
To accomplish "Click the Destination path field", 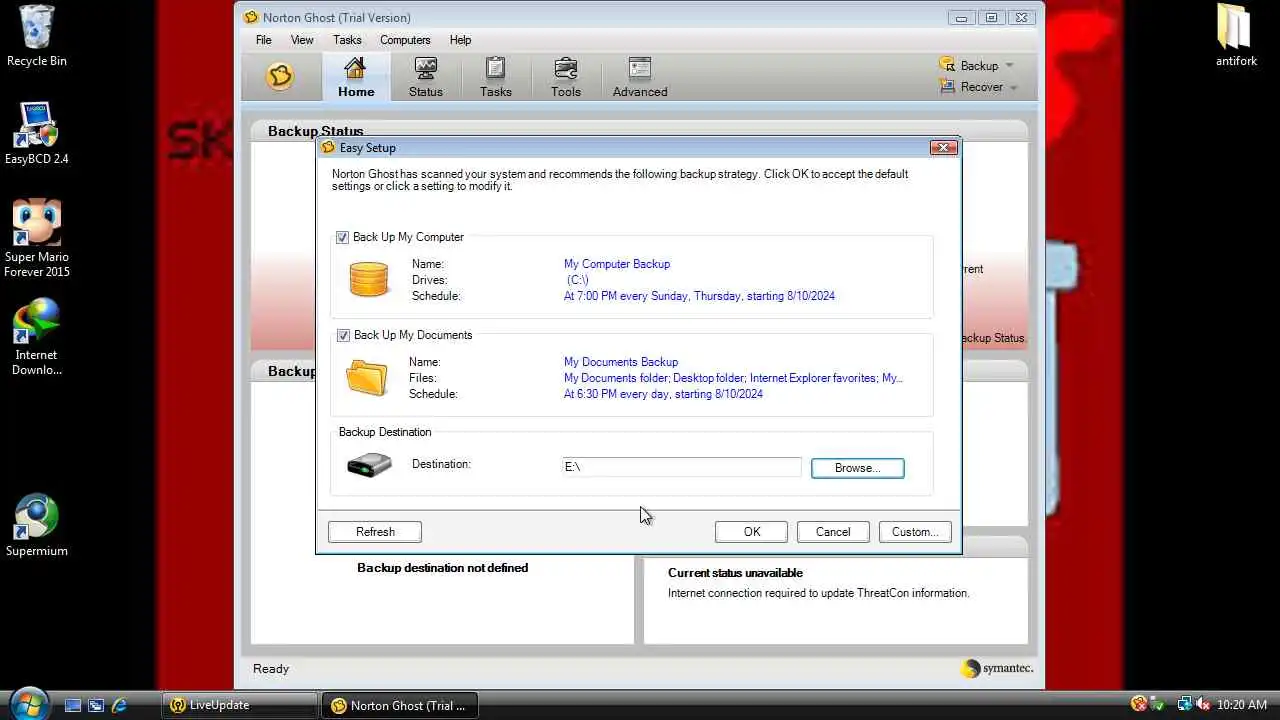I will click(682, 467).
